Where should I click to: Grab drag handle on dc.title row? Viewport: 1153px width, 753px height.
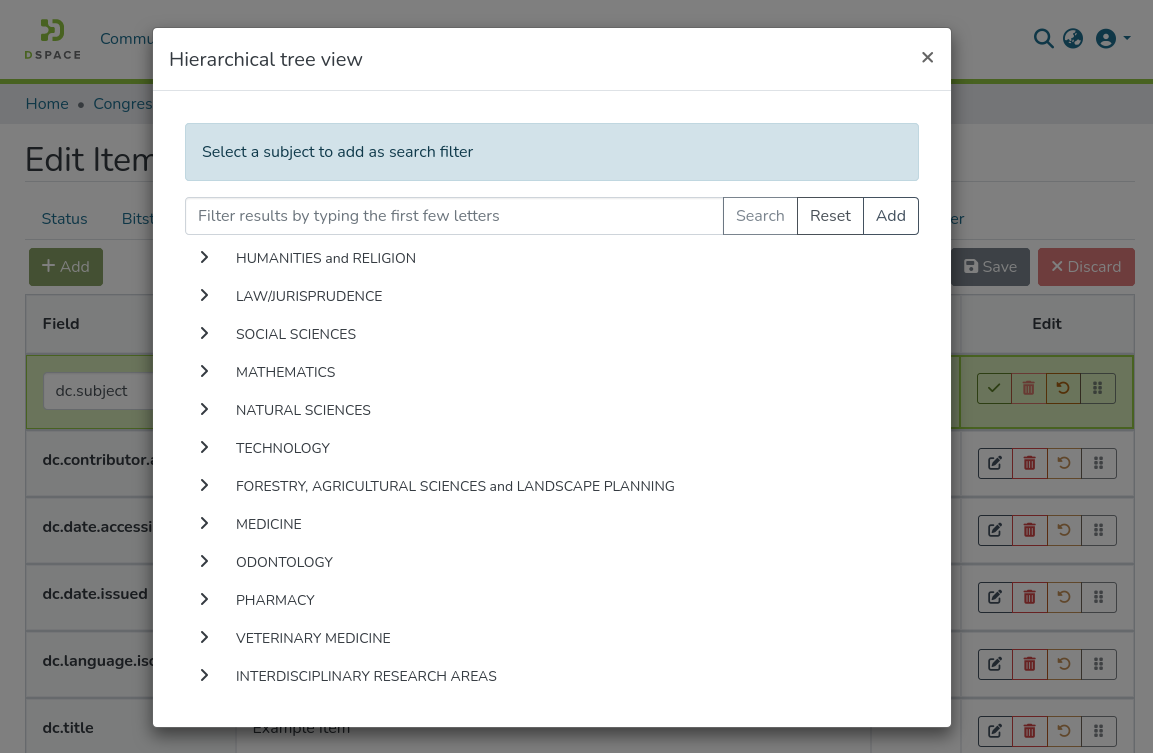[1098, 731]
